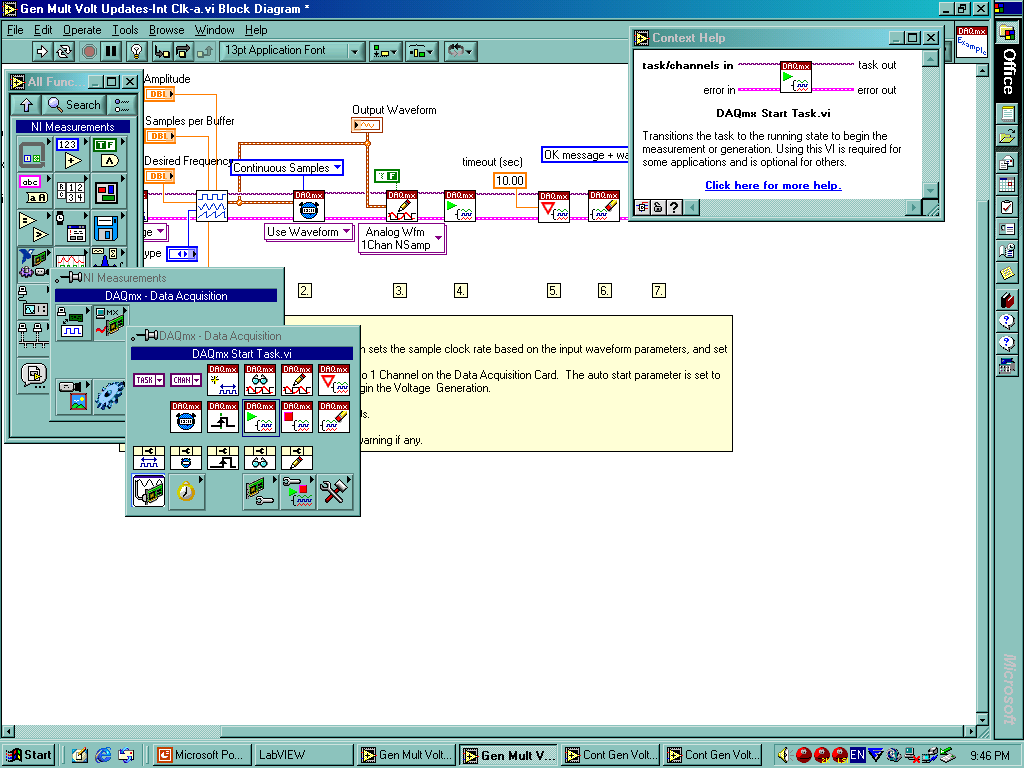Screen dimensions: 1024x768
Task: Switch to LabVIEW taskbar button
Action: [x=302, y=755]
